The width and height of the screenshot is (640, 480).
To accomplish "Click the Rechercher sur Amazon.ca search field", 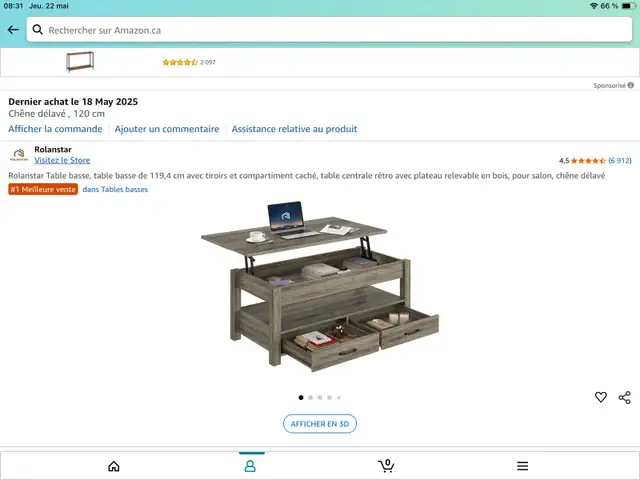I will tap(329, 30).
